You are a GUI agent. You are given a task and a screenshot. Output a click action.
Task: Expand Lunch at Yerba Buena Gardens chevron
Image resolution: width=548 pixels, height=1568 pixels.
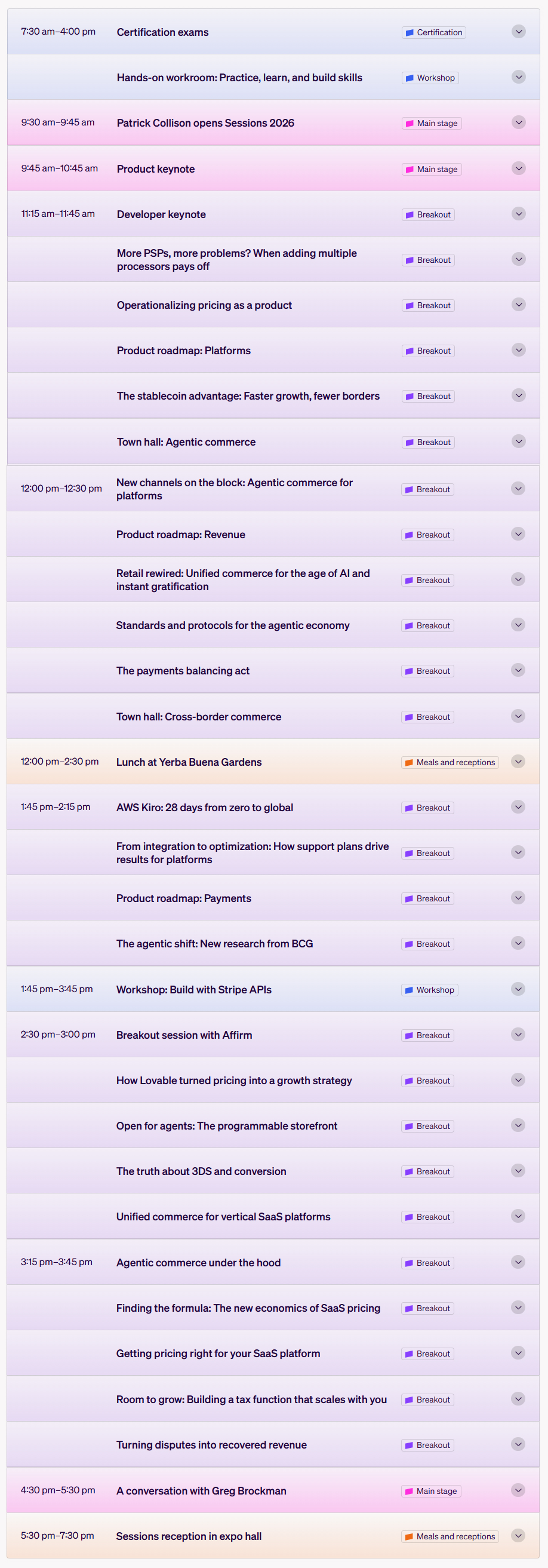tap(518, 762)
